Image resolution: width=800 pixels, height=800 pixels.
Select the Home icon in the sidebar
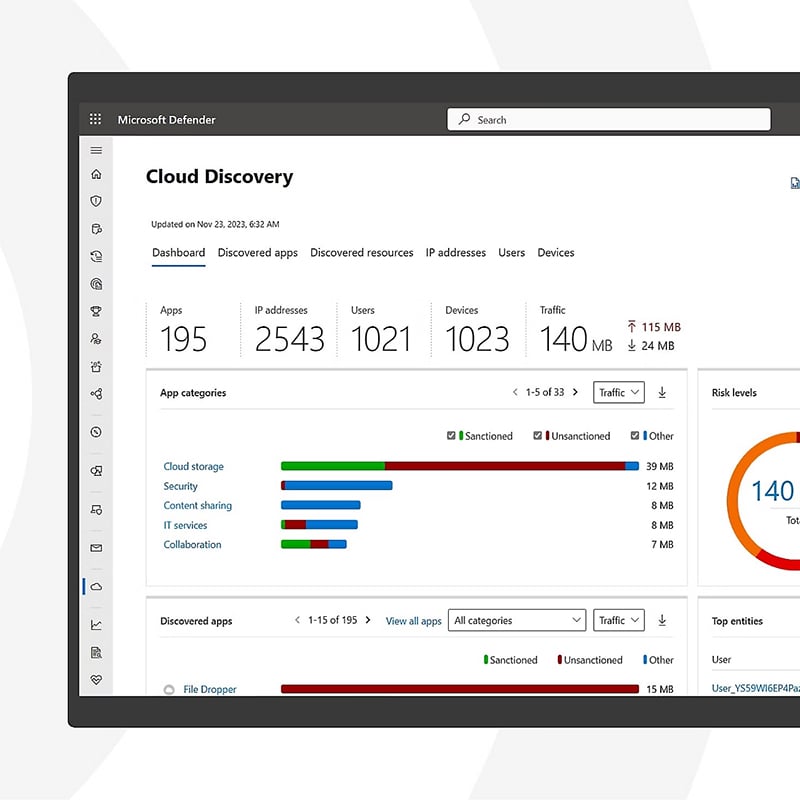pyautogui.click(x=95, y=174)
